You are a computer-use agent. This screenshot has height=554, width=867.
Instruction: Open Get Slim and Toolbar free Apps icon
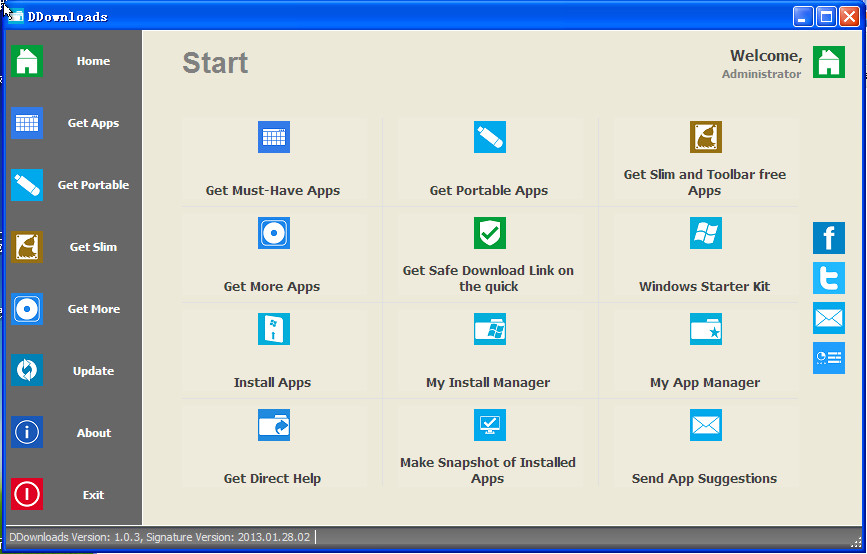706,137
